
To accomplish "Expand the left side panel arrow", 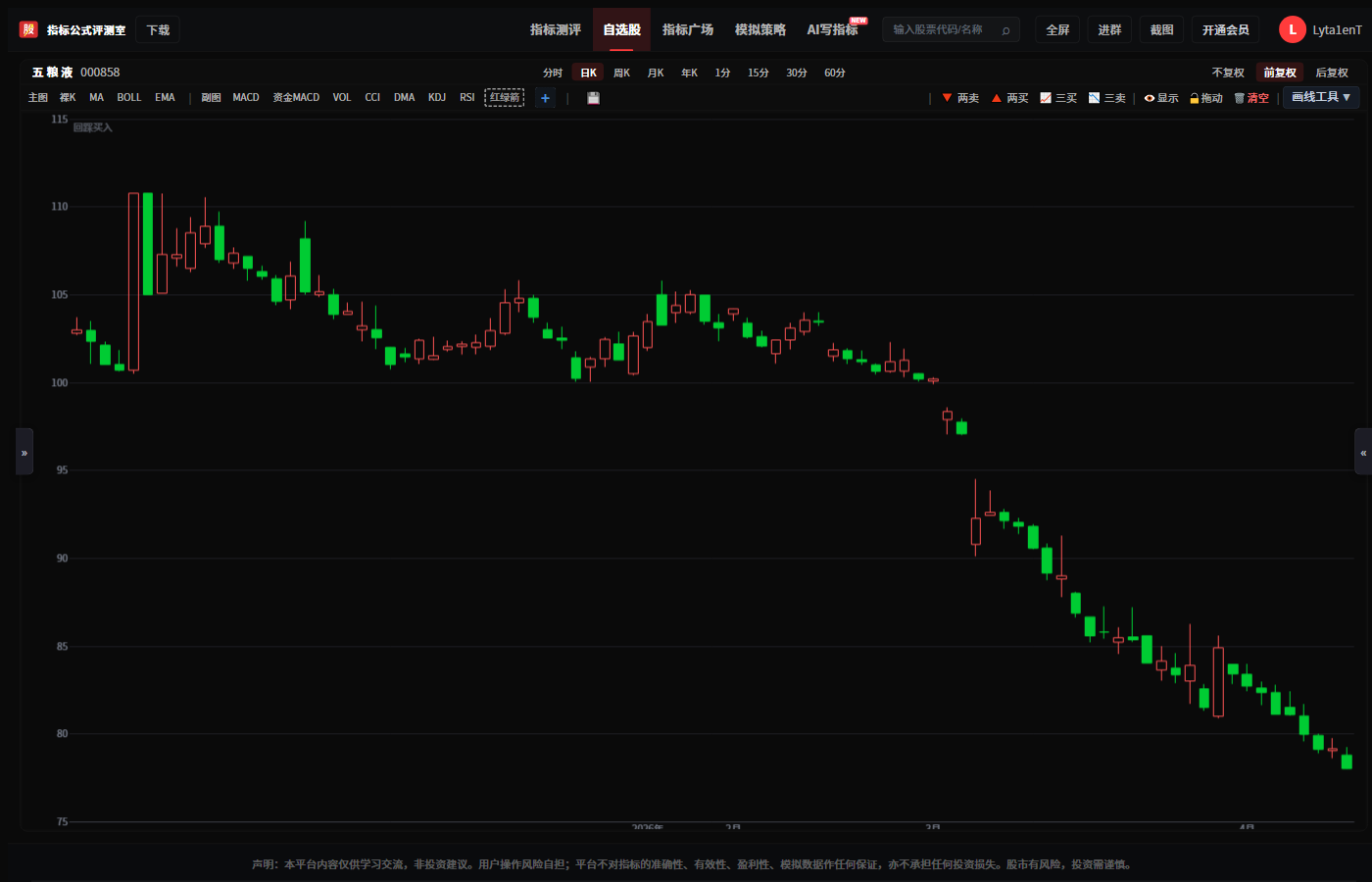I will point(24,452).
